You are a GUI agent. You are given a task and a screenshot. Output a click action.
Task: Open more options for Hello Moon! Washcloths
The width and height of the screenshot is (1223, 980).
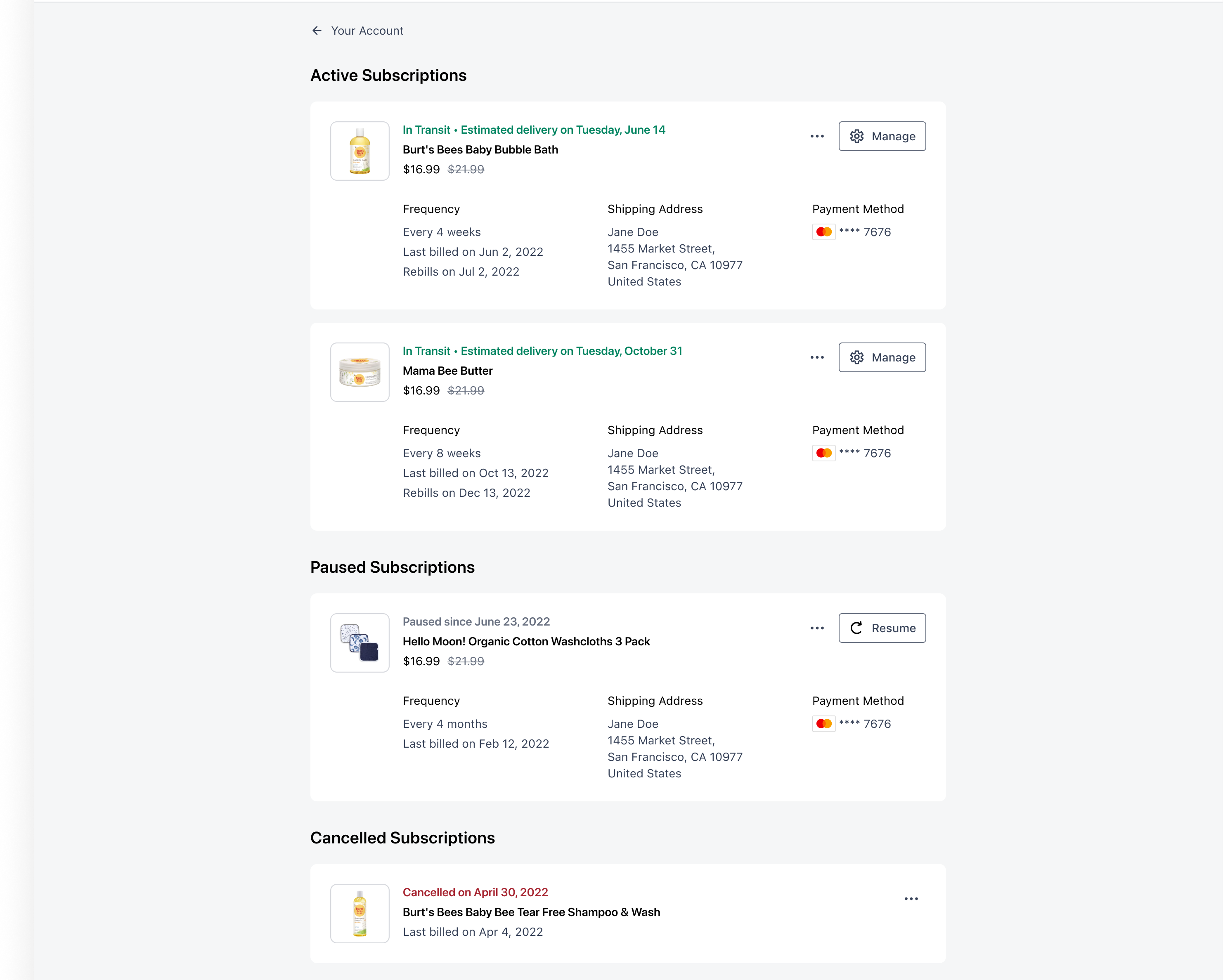coord(817,628)
